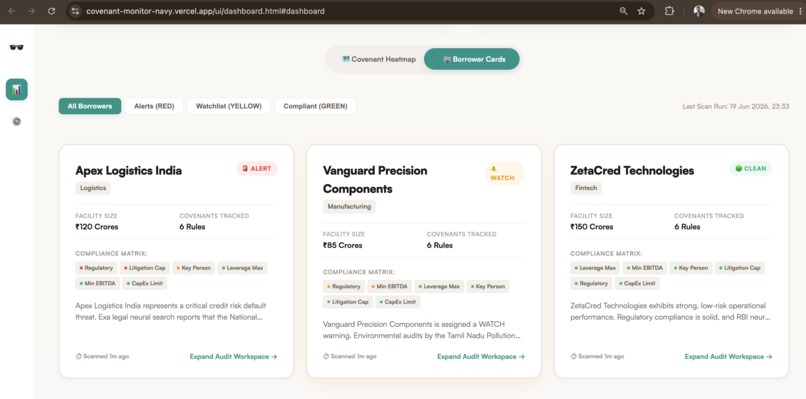Click CapEx Limit chip on Vanguard card
Viewport: 806px width, 399px height.
398,302
